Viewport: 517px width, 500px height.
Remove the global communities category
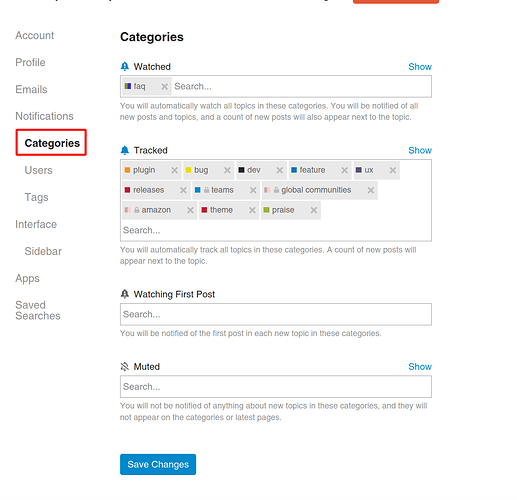(x=370, y=190)
